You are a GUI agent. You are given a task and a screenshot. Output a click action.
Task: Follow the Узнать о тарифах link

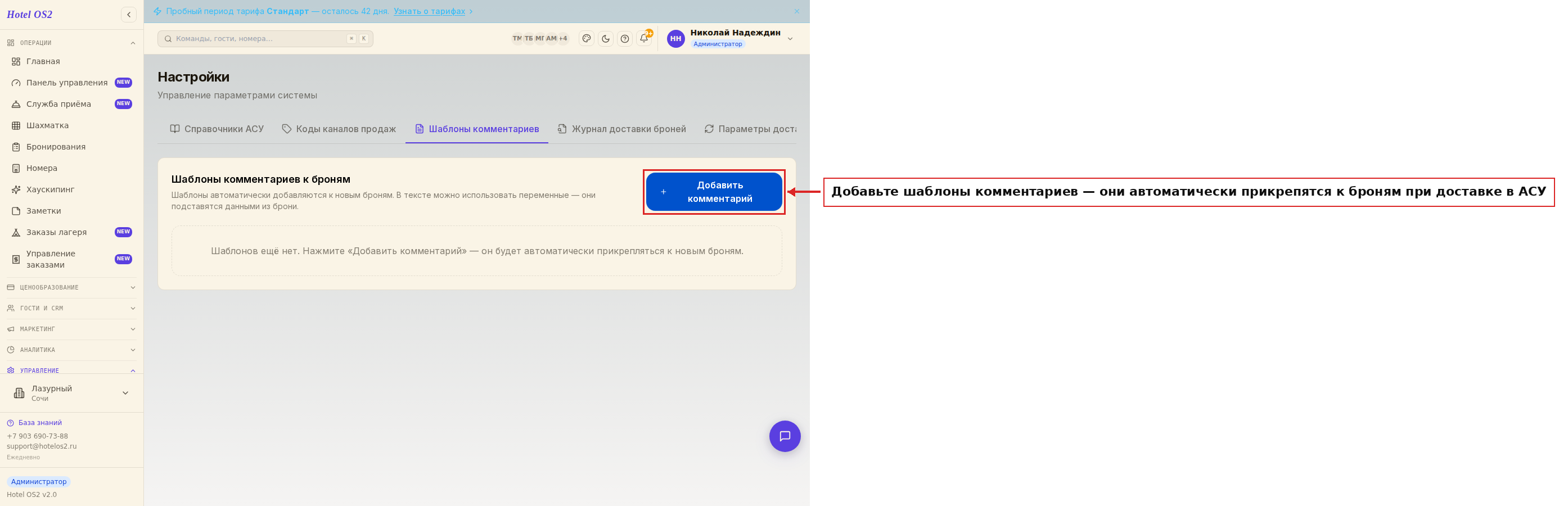pos(429,11)
